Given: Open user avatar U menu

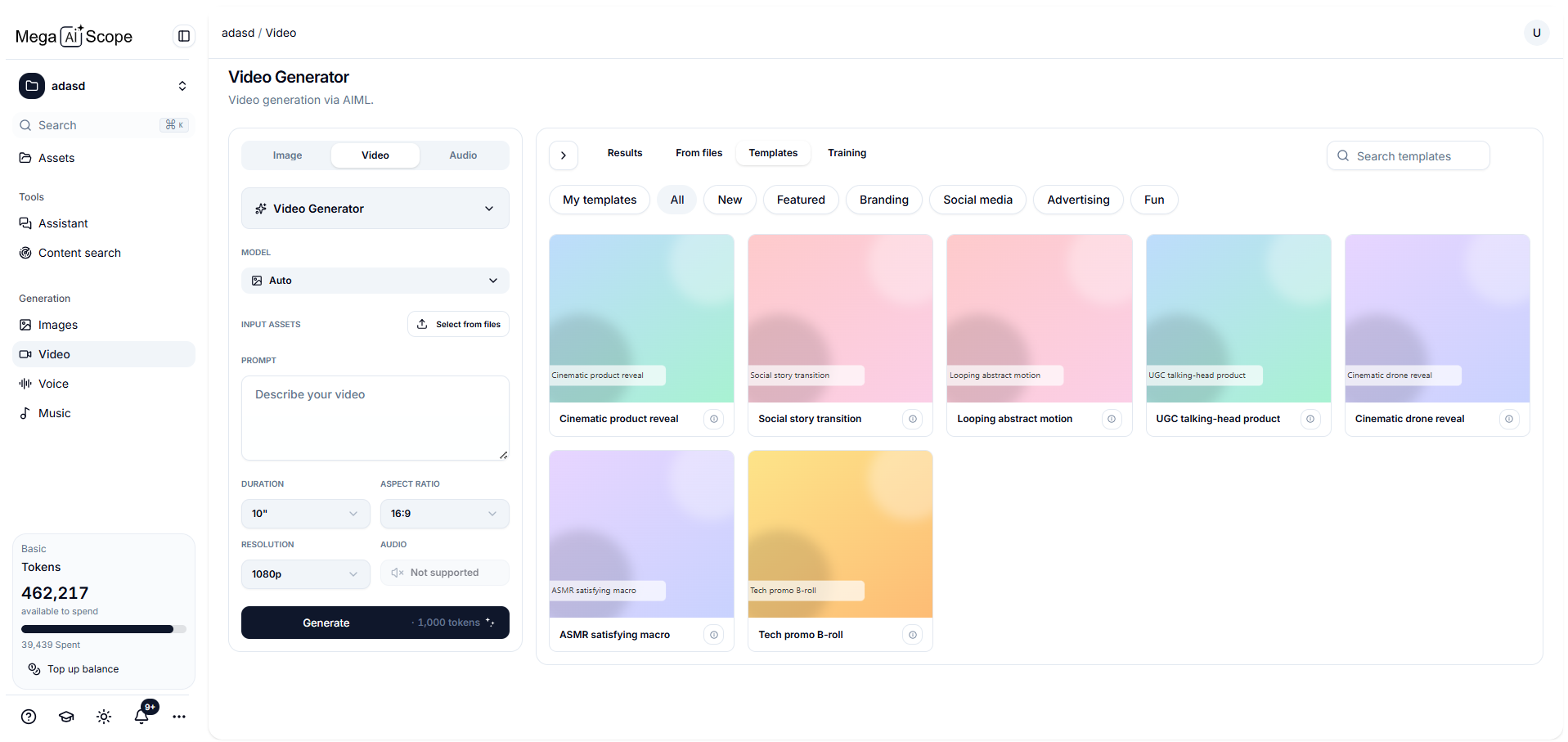Looking at the screenshot, I should pyautogui.click(x=1536, y=33).
